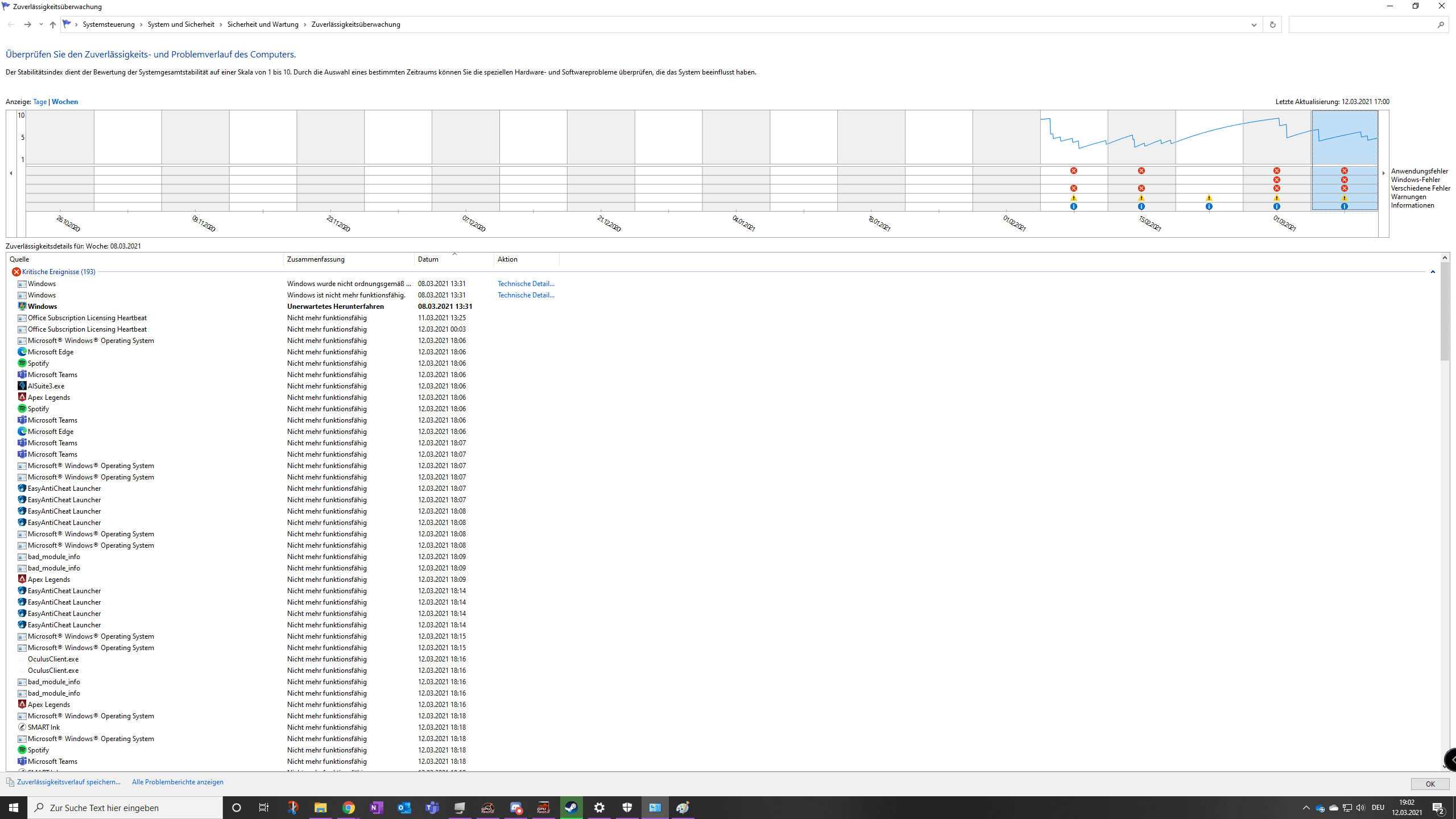The width and height of the screenshot is (1456, 819).
Task: Click the Windows taskbar search box
Action: click(125, 808)
